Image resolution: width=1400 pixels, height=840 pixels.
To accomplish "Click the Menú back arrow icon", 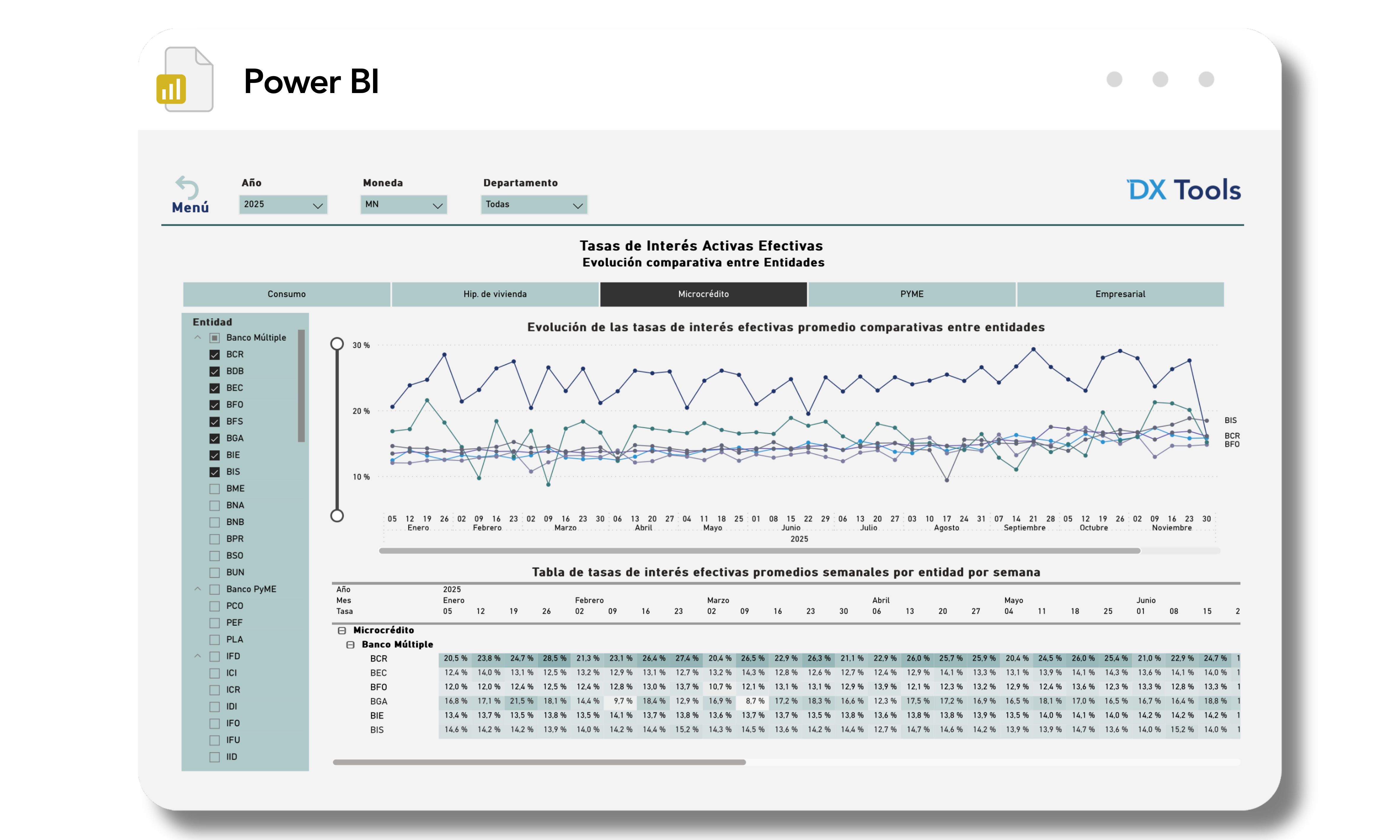I will [x=187, y=188].
